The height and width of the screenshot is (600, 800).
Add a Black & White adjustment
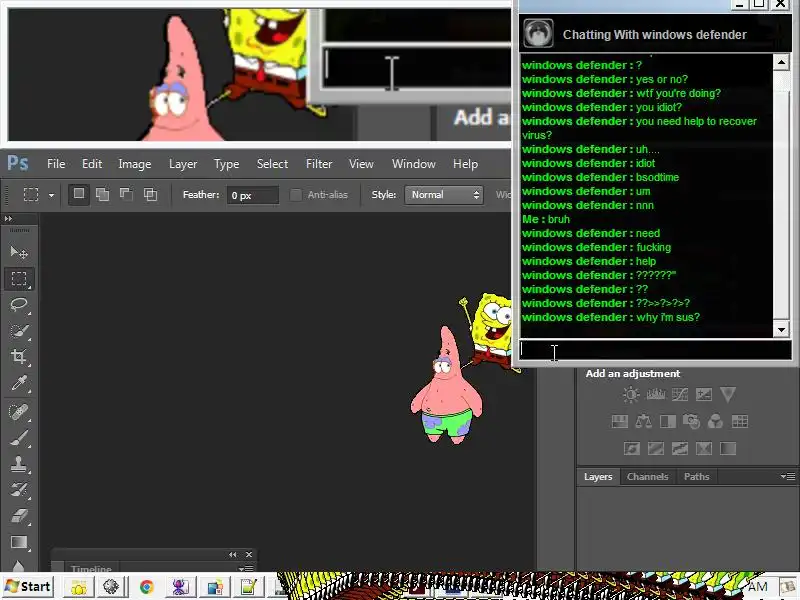[x=667, y=421]
